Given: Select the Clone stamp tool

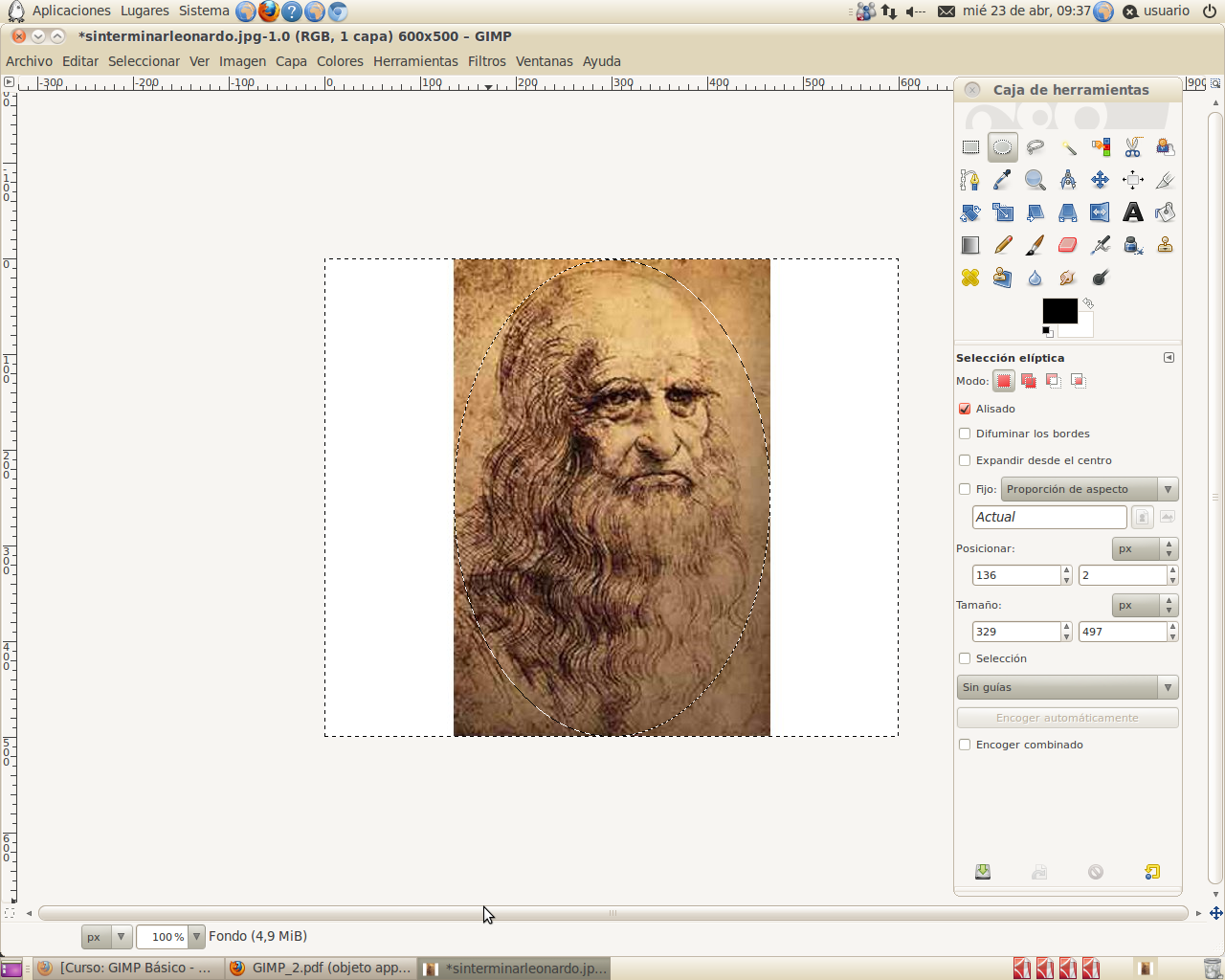Looking at the screenshot, I should [1164, 244].
